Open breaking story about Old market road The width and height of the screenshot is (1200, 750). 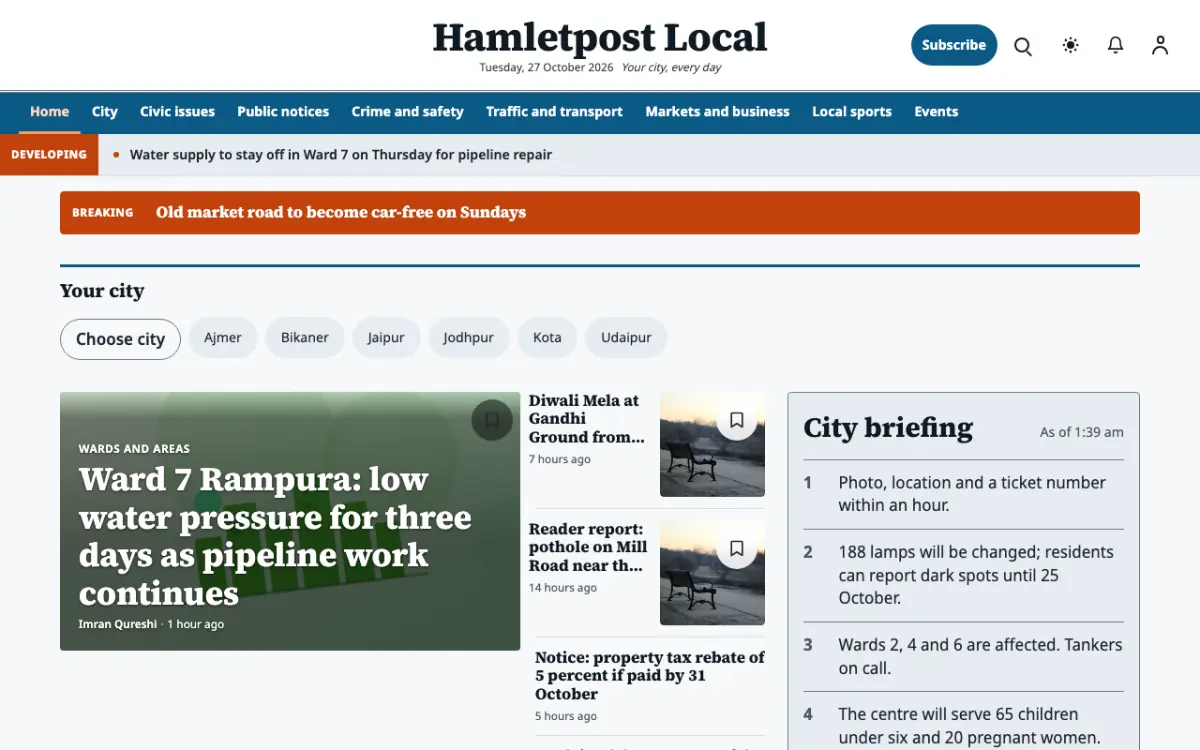tap(341, 212)
